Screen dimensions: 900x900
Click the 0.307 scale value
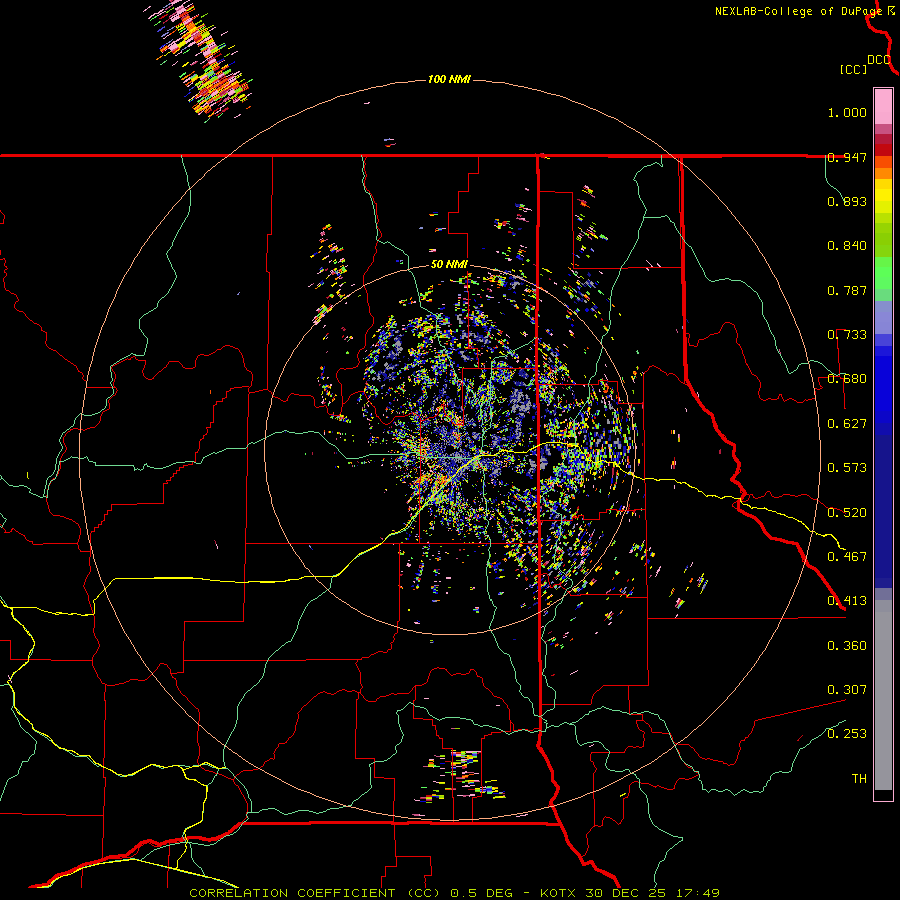(847, 690)
